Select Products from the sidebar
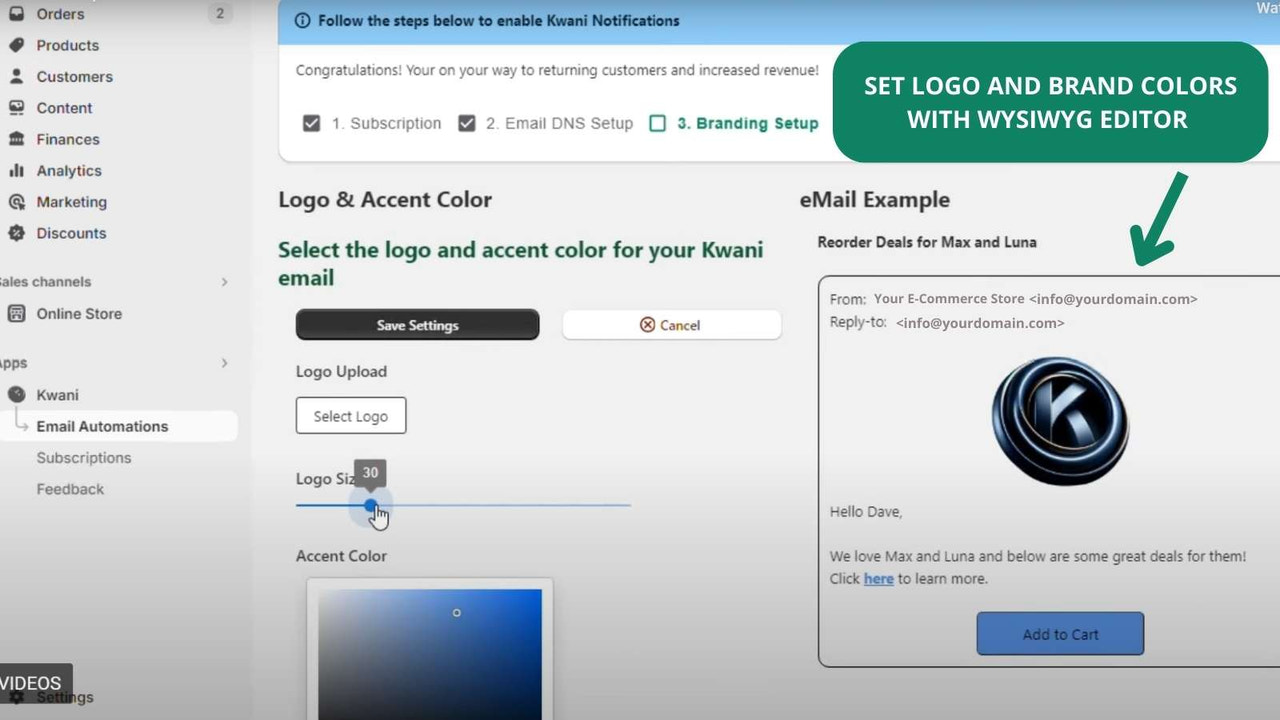Viewport: 1280px width, 720px height. coord(67,45)
